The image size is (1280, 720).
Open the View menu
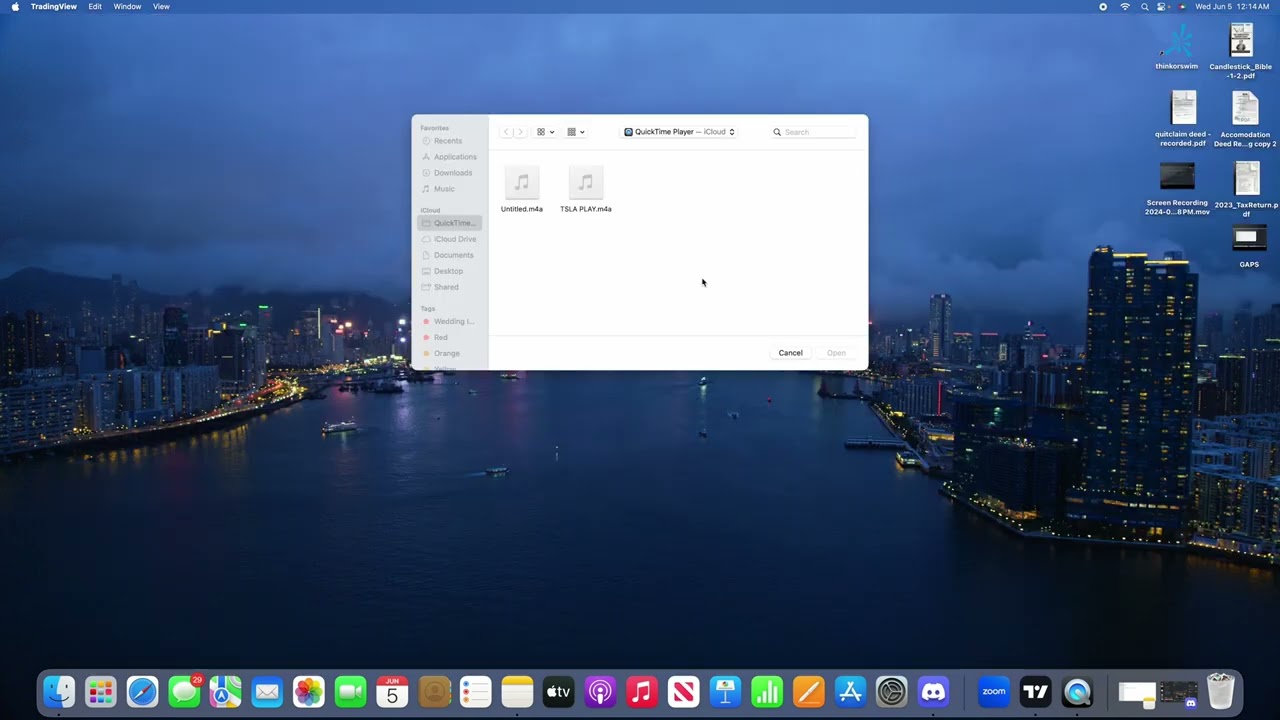point(161,6)
